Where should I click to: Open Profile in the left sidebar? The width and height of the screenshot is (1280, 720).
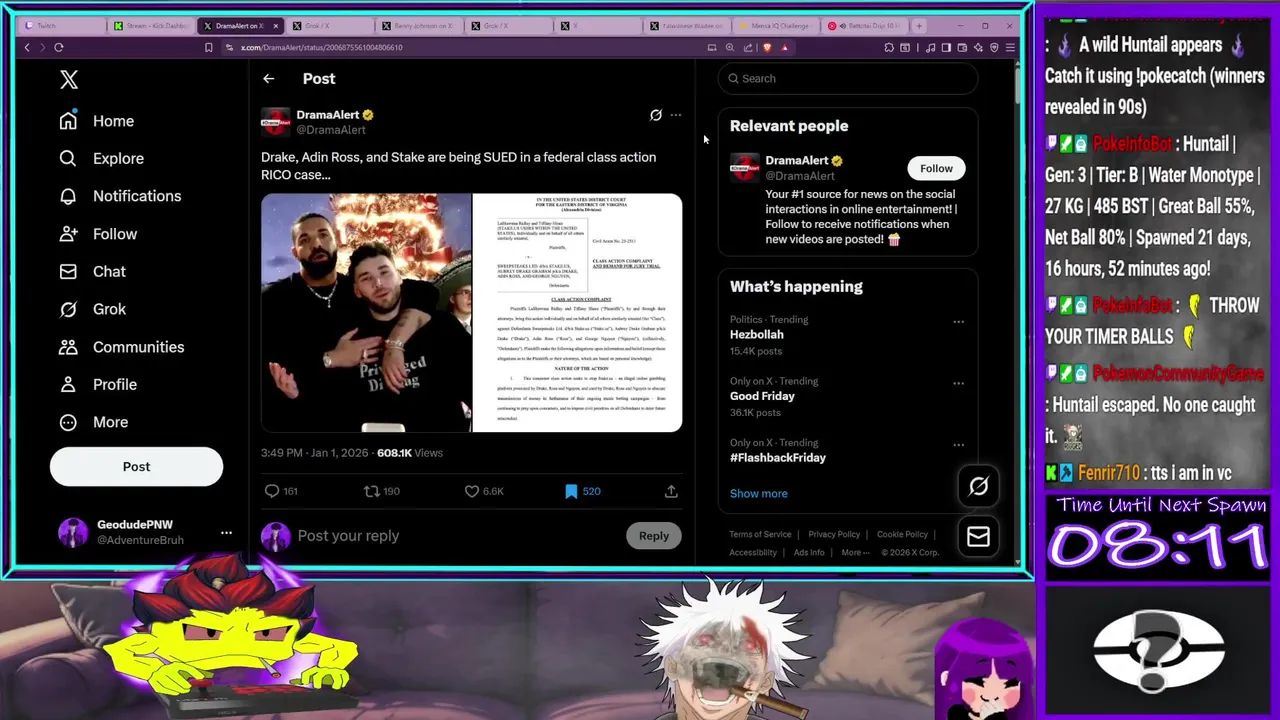tap(98, 384)
